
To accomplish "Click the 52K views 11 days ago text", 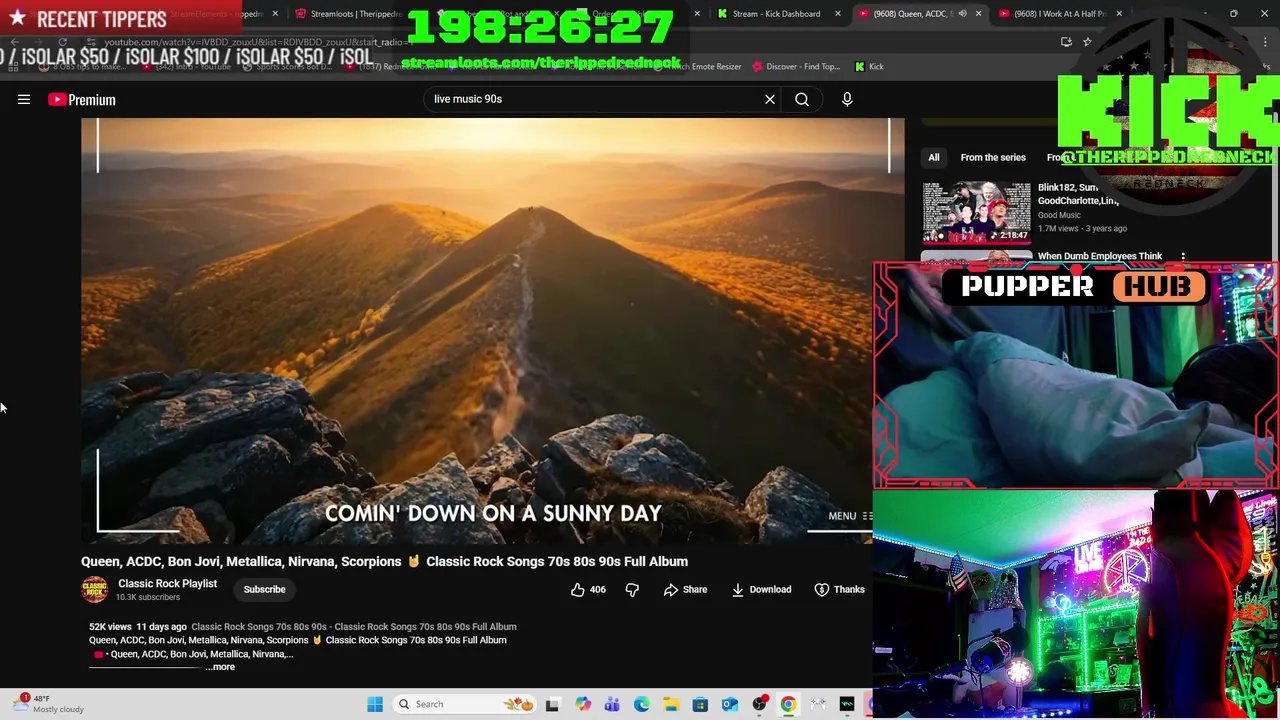I will point(138,626).
